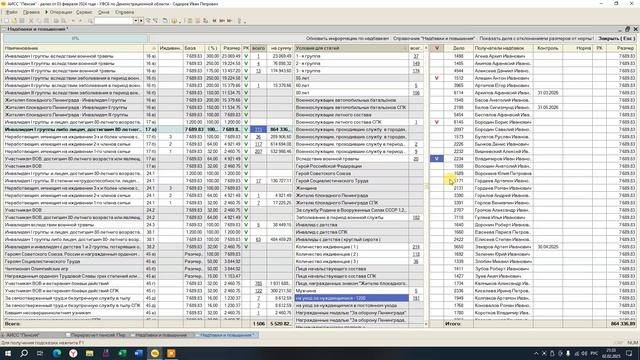The width and height of the screenshot is (640, 360).
Task: Click the Условия для статей column header
Action: pos(351,48)
